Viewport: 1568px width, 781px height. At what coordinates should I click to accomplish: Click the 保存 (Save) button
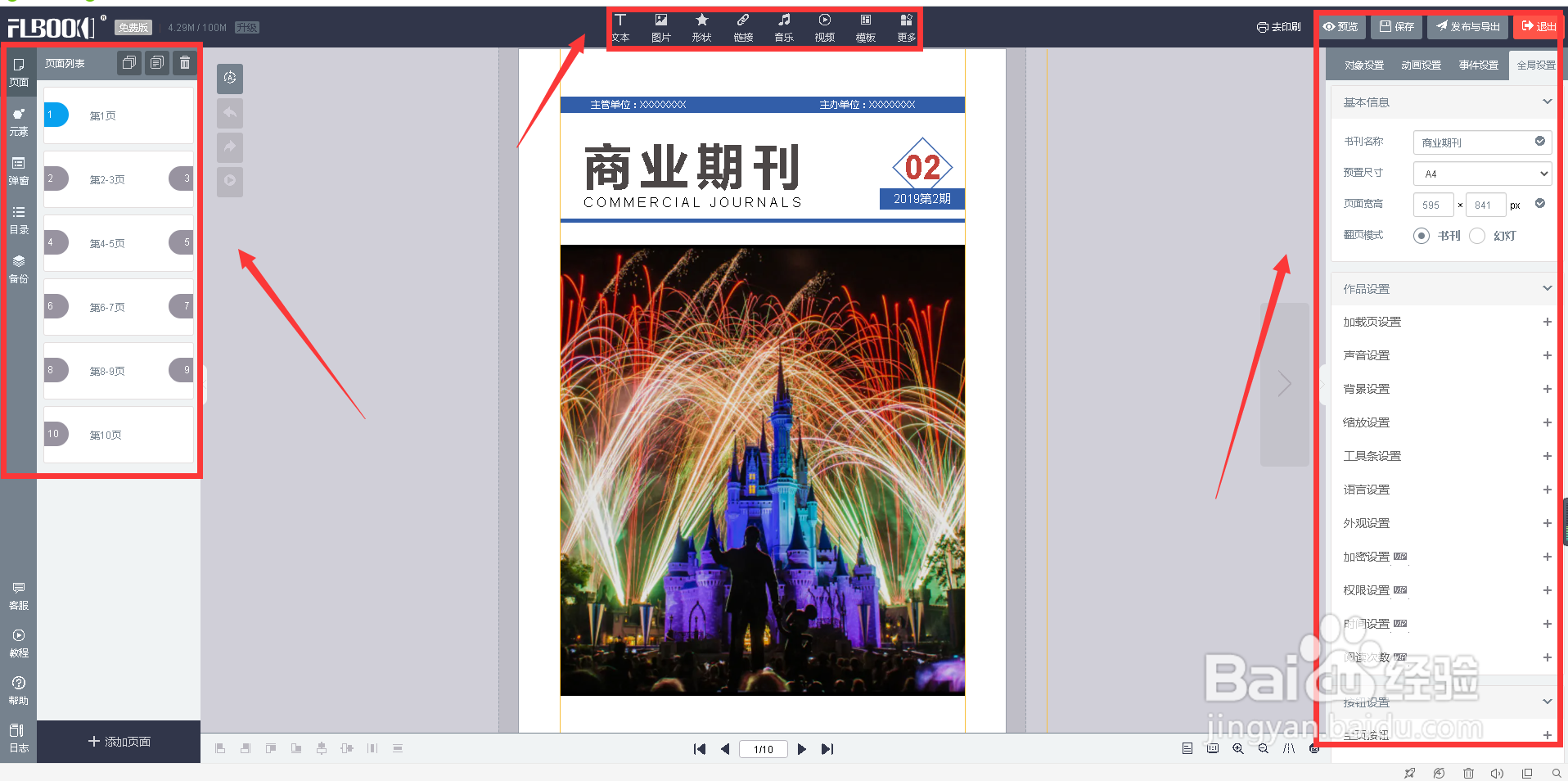click(x=1396, y=26)
